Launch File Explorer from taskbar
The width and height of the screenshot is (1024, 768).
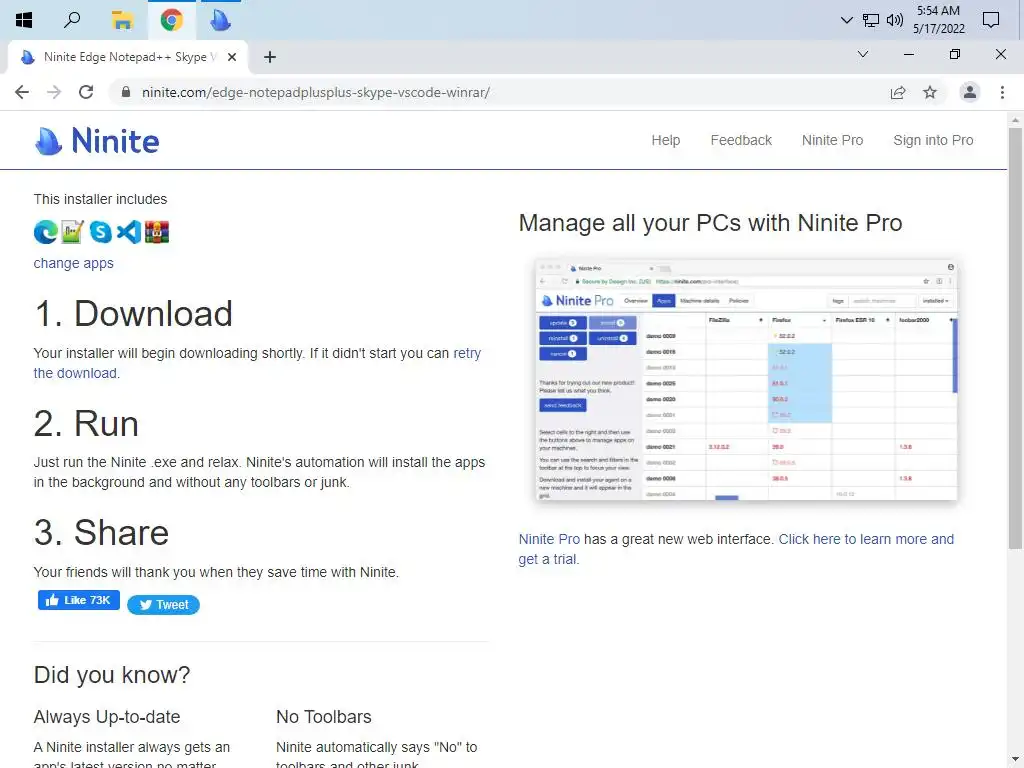point(121,20)
